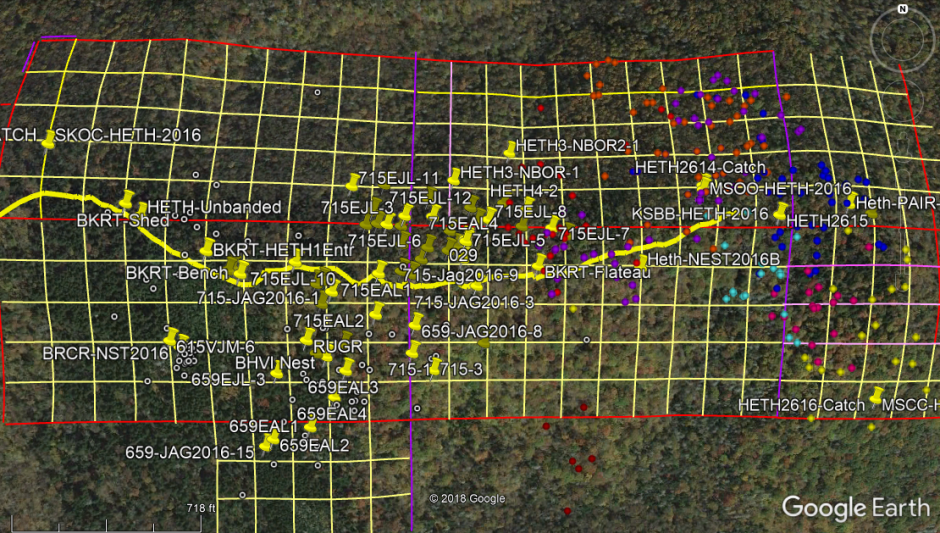
Task: Open the HETH2616-Catch pushpin marker
Action: point(876,394)
